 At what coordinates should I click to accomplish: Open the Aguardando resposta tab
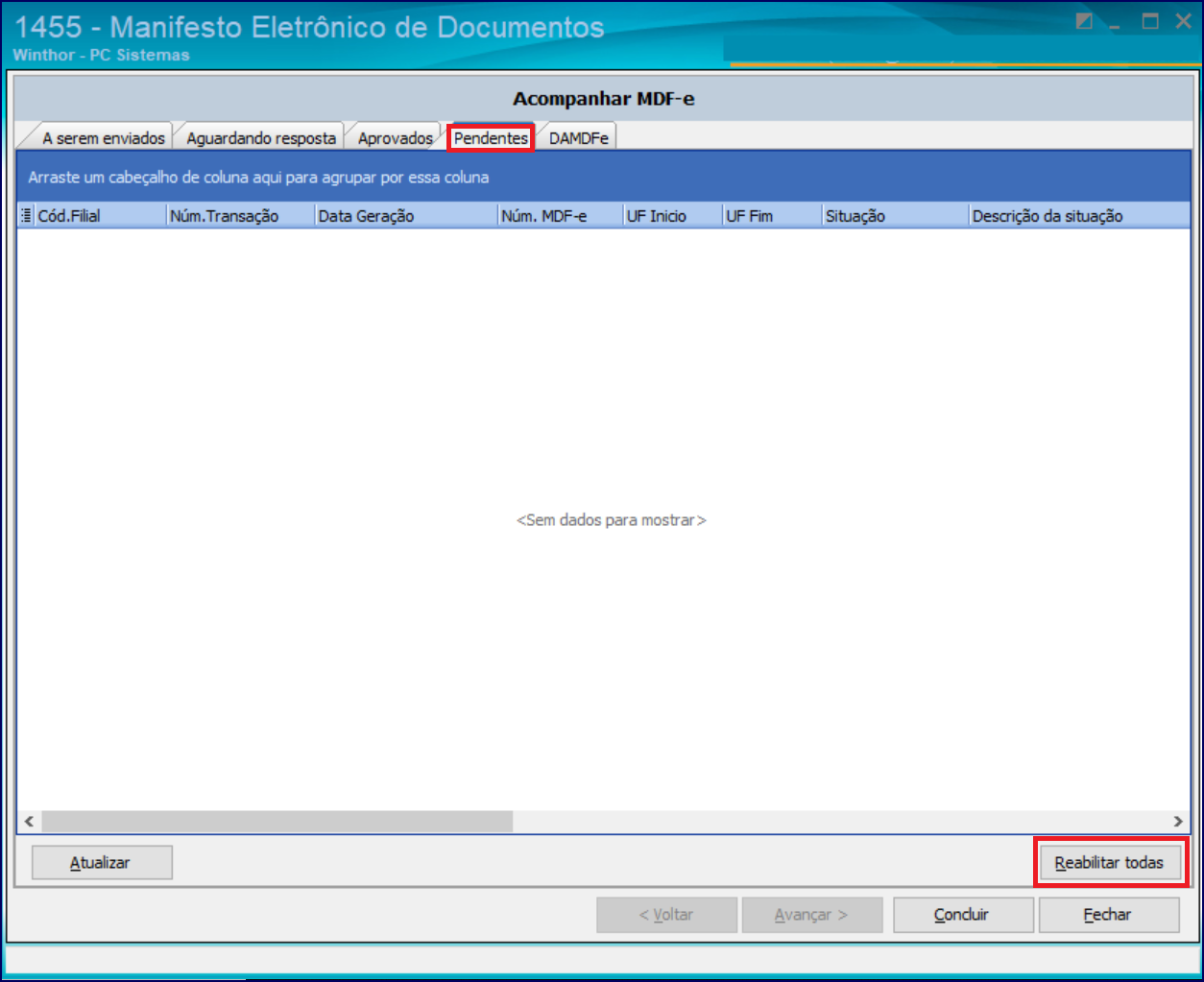[261, 138]
